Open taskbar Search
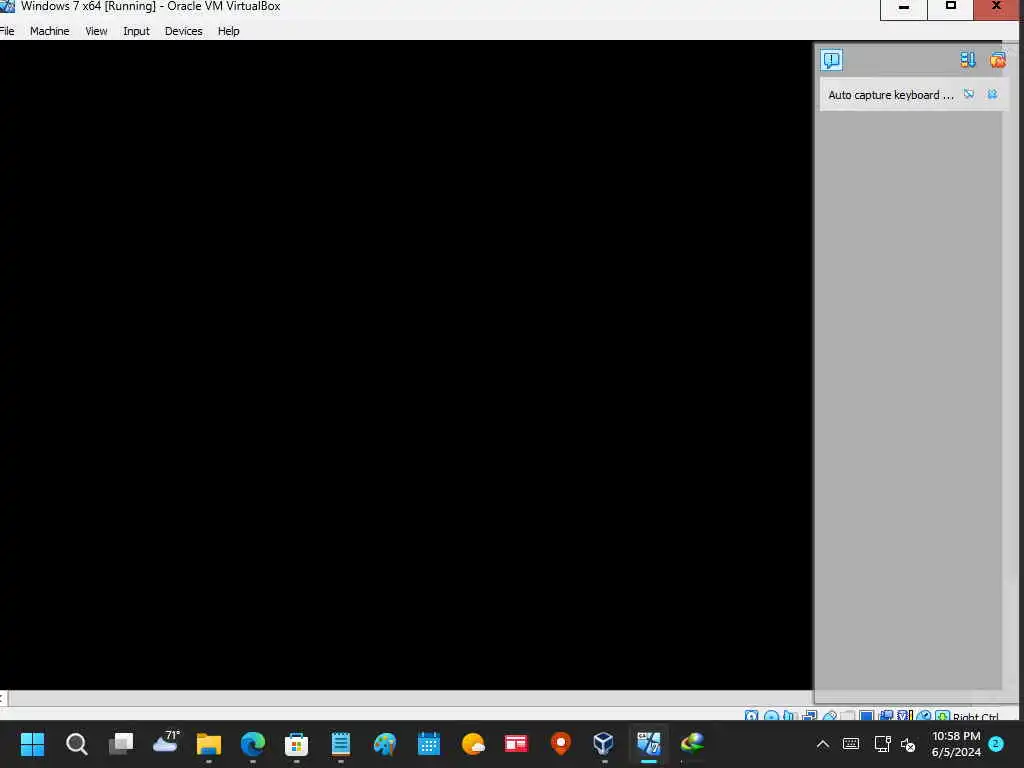The width and height of the screenshot is (1024, 768). point(76,744)
